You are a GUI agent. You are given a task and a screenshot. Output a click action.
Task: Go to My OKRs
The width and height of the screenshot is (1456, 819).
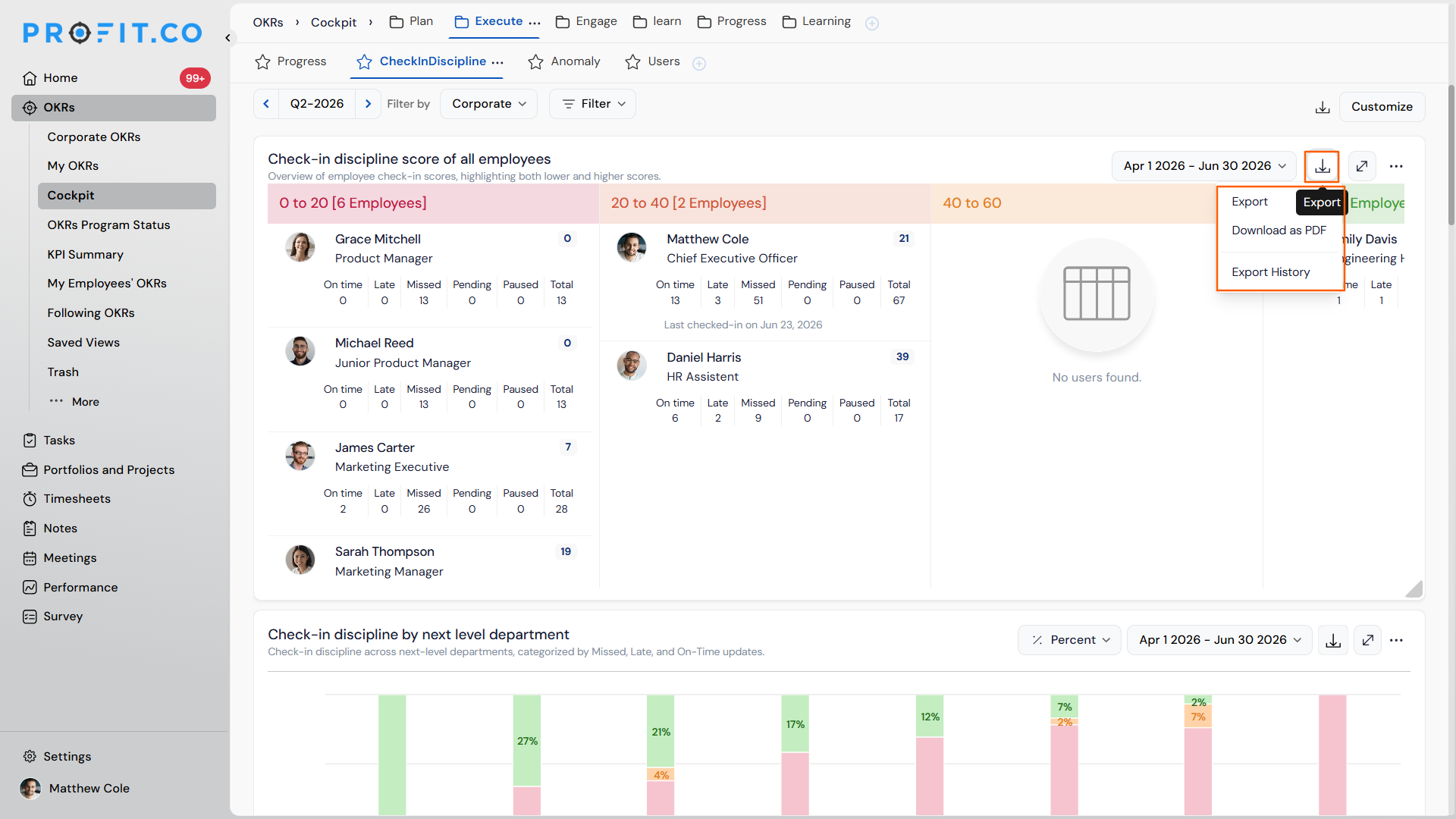[x=73, y=166]
